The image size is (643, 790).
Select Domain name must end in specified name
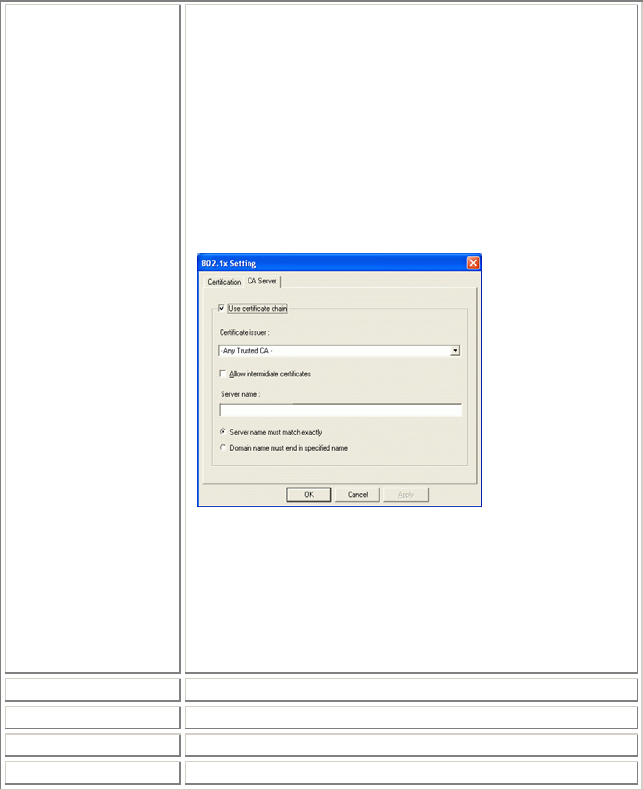click(222, 447)
